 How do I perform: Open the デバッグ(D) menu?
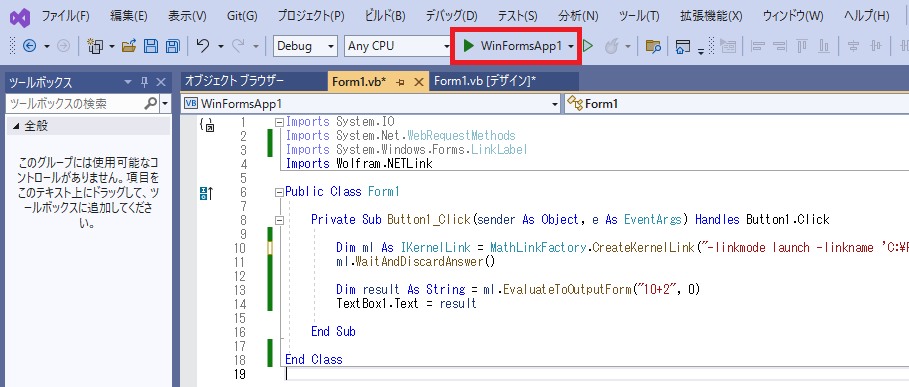pyautogui.click(x=452, y=16)
